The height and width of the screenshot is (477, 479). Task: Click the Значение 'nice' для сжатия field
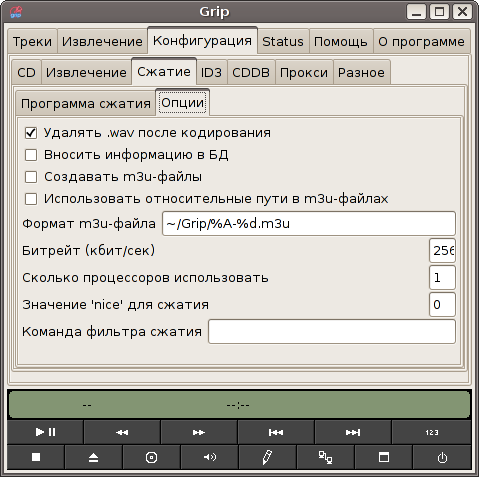pyautogui.click(x=442, y=304)
